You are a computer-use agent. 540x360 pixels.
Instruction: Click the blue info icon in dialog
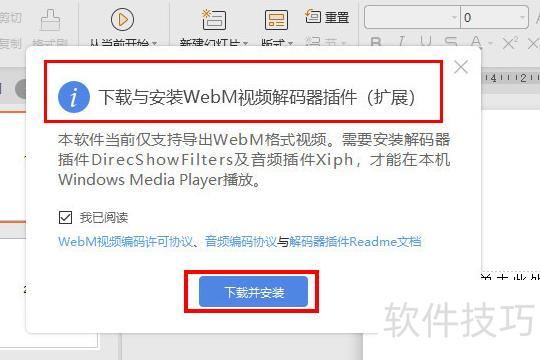(74, 97)
